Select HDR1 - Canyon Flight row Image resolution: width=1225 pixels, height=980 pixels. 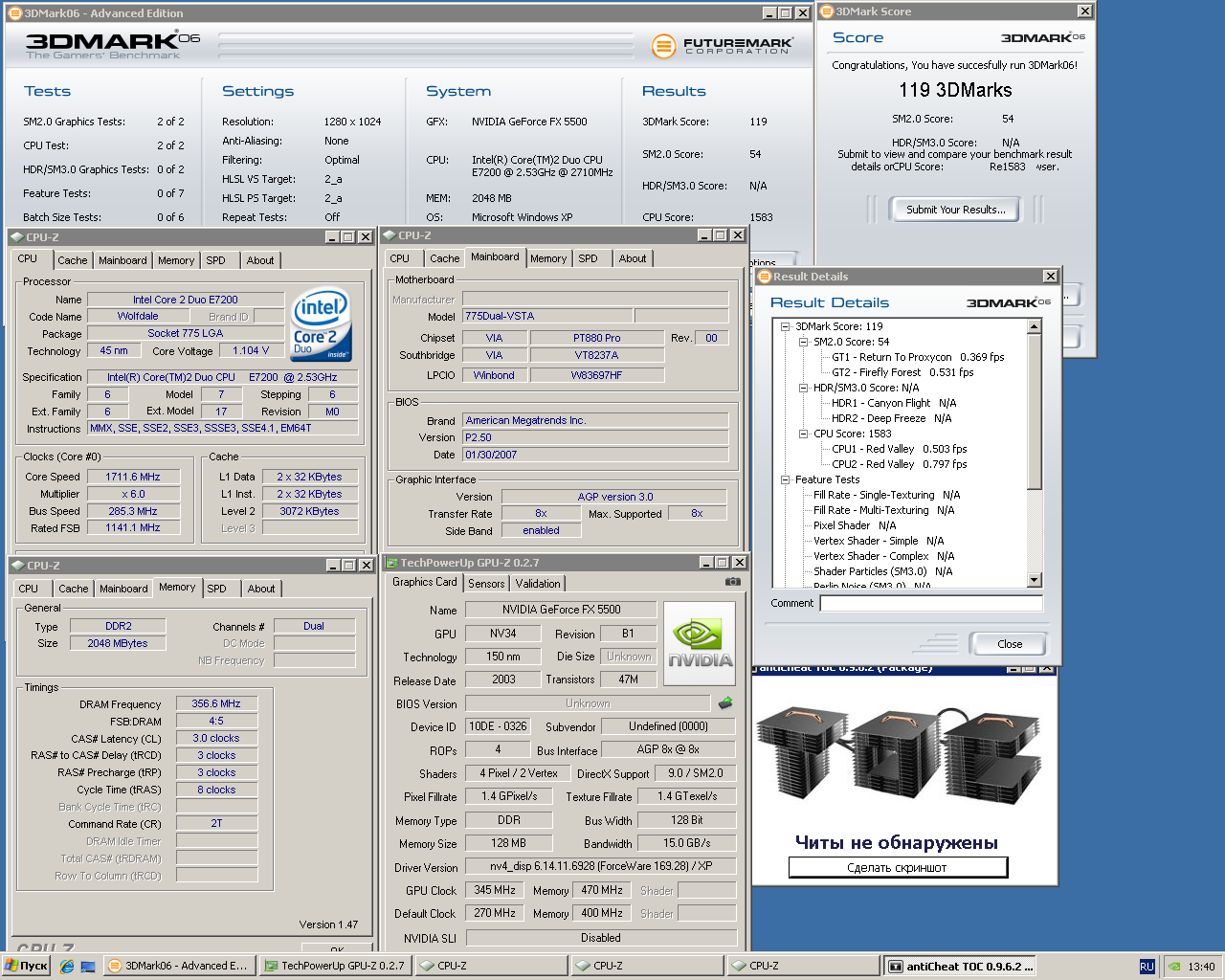[894, 403]
